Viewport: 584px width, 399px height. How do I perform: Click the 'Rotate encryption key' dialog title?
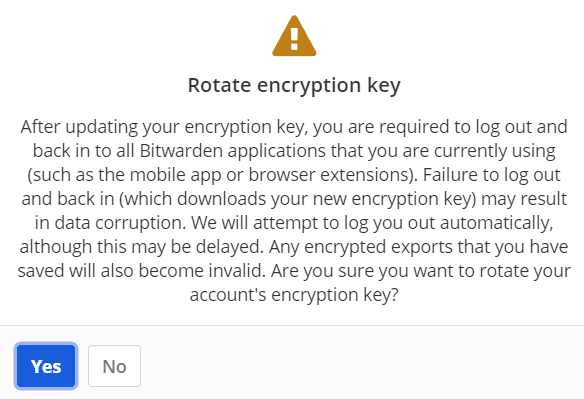coord(294,85)
